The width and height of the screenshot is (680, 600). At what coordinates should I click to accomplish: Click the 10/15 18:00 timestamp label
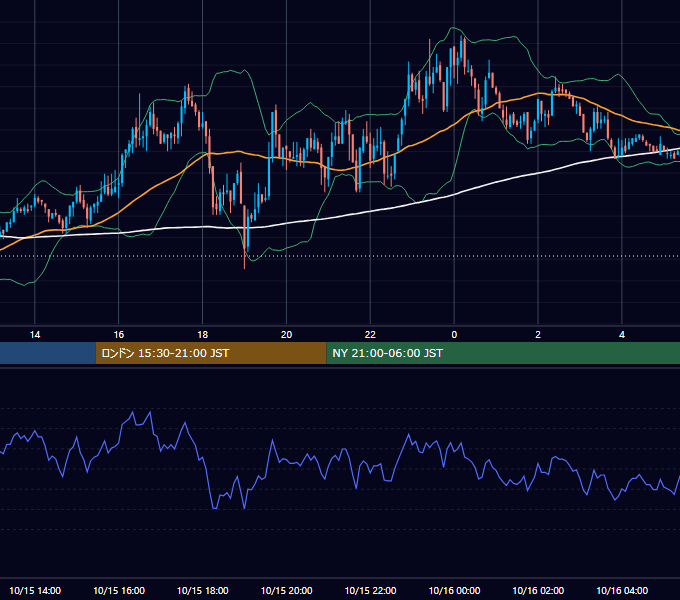[x=203, y=590]
